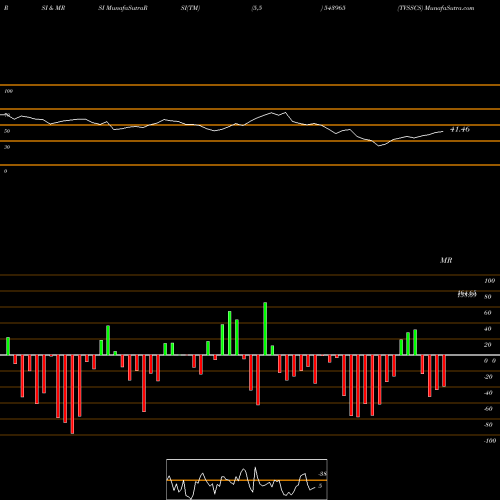Click the mini overview chart thumbnail

tap(247, 479)
